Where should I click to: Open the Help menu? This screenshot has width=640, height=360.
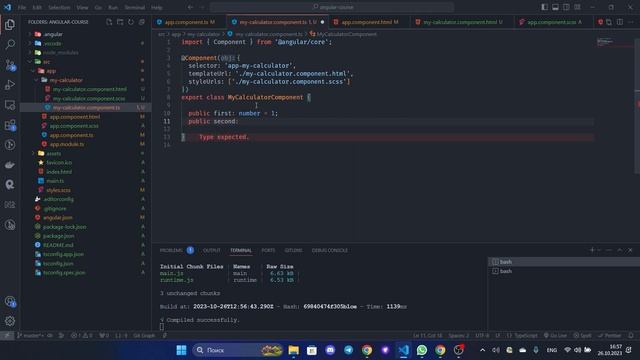click(x=157, y=7)
